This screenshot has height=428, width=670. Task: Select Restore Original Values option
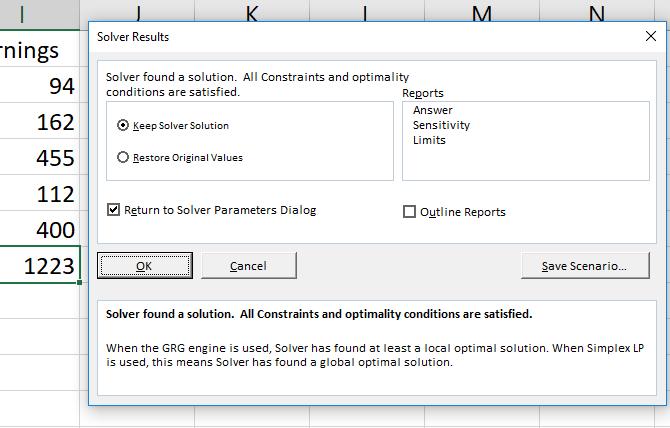coord(123,157)
